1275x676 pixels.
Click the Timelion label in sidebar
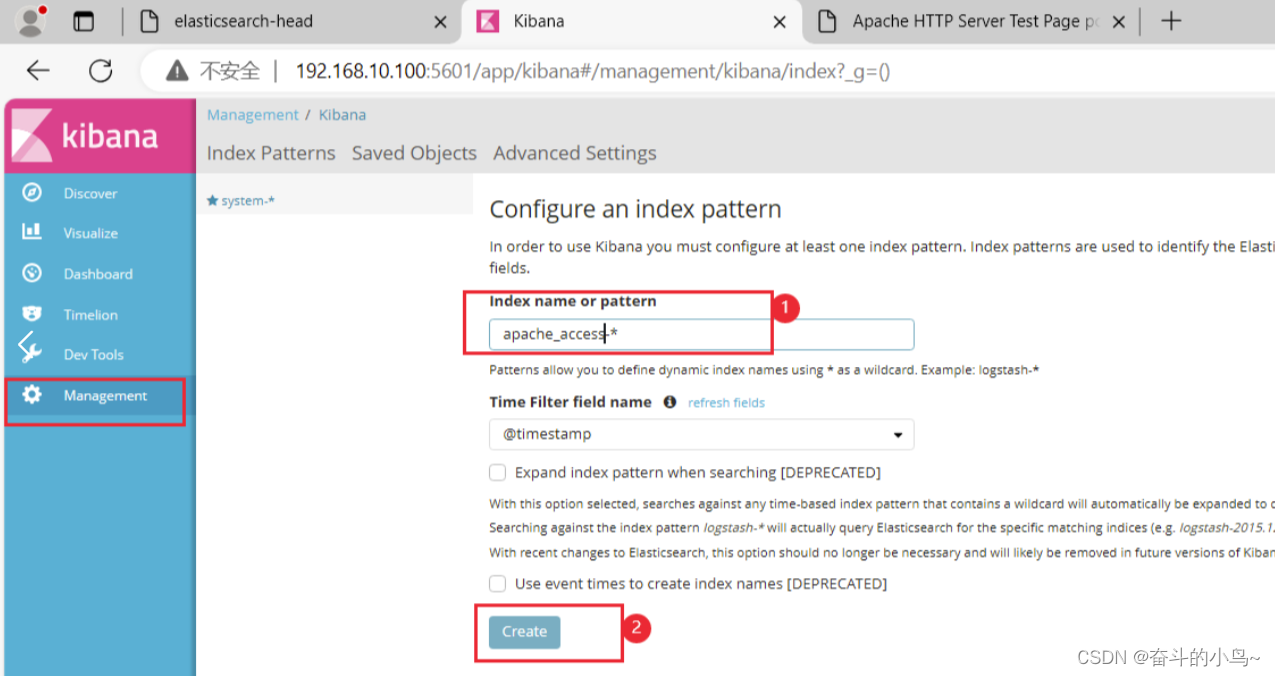point(91,315)
